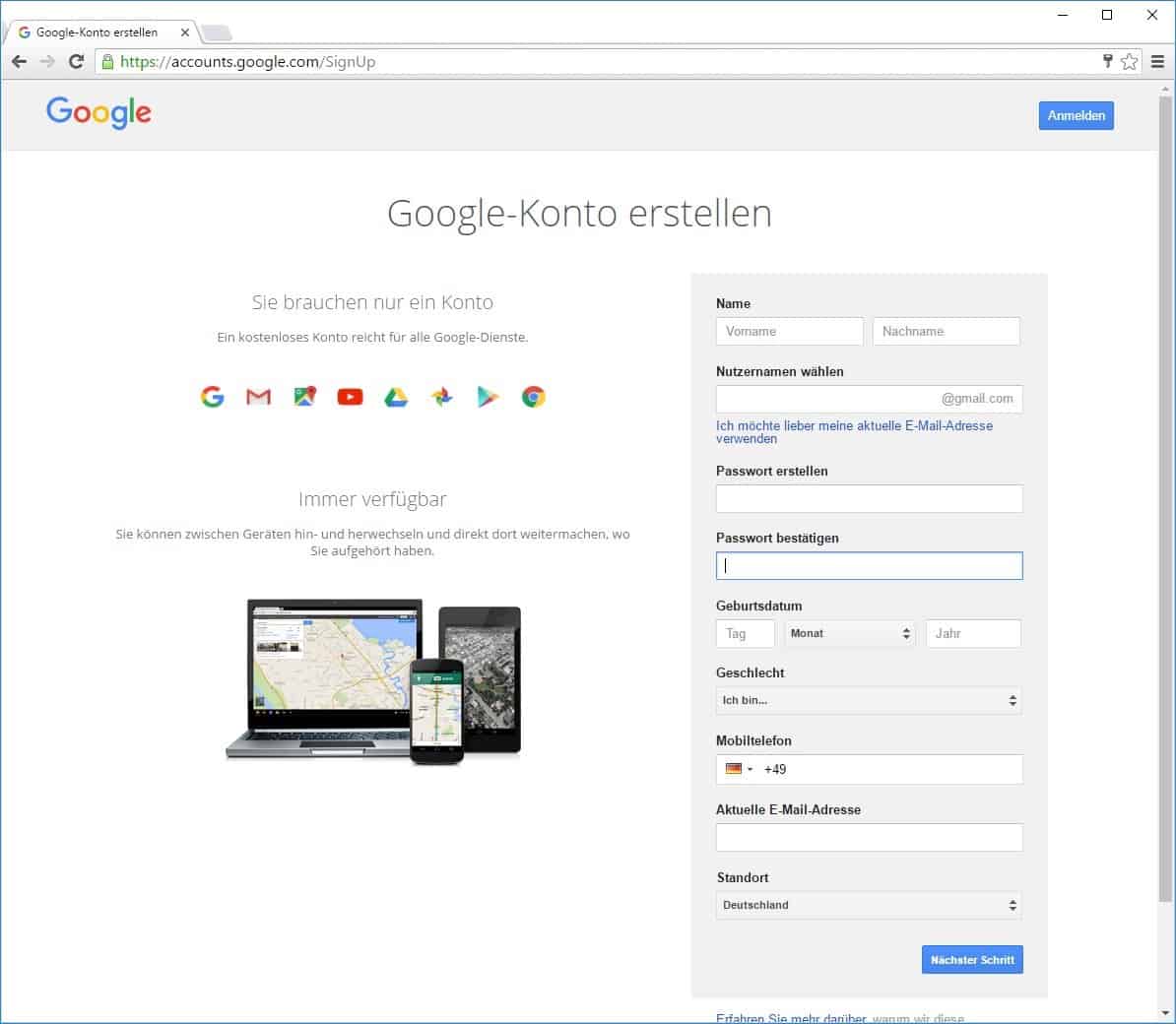Viewport: 1176px width, 1024px height.
Task: Click the Google Play icon
Action: pos(488,397)
